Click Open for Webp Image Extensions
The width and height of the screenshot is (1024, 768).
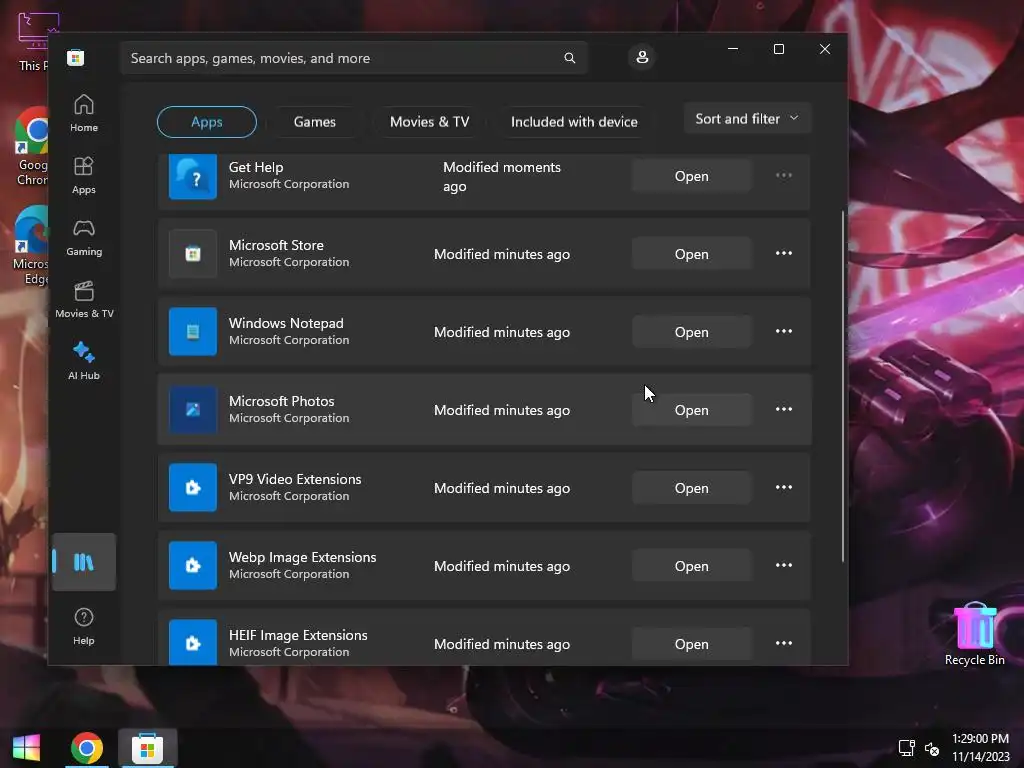[x=692, y=566]
